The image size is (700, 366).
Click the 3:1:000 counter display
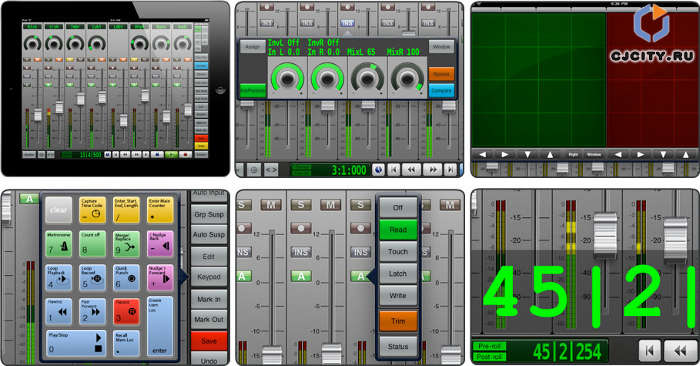click(x=330, y=170)
